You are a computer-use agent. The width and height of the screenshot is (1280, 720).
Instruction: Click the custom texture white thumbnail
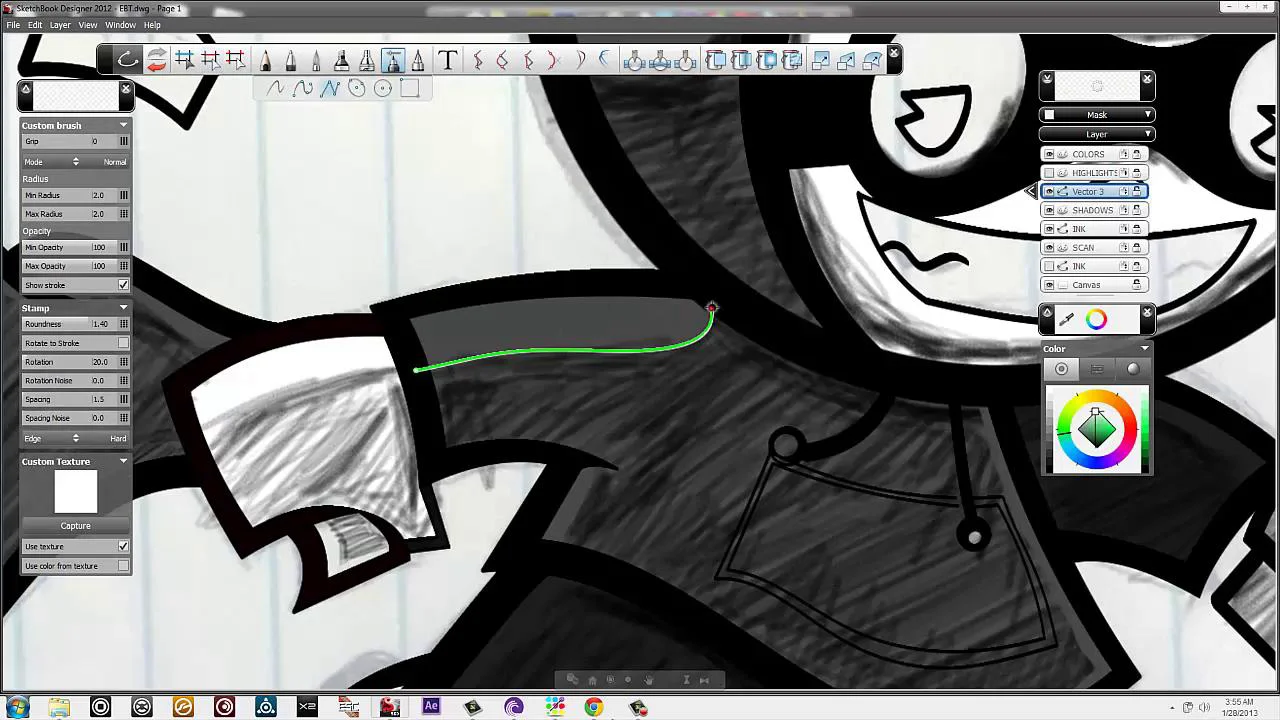(76, 492)
